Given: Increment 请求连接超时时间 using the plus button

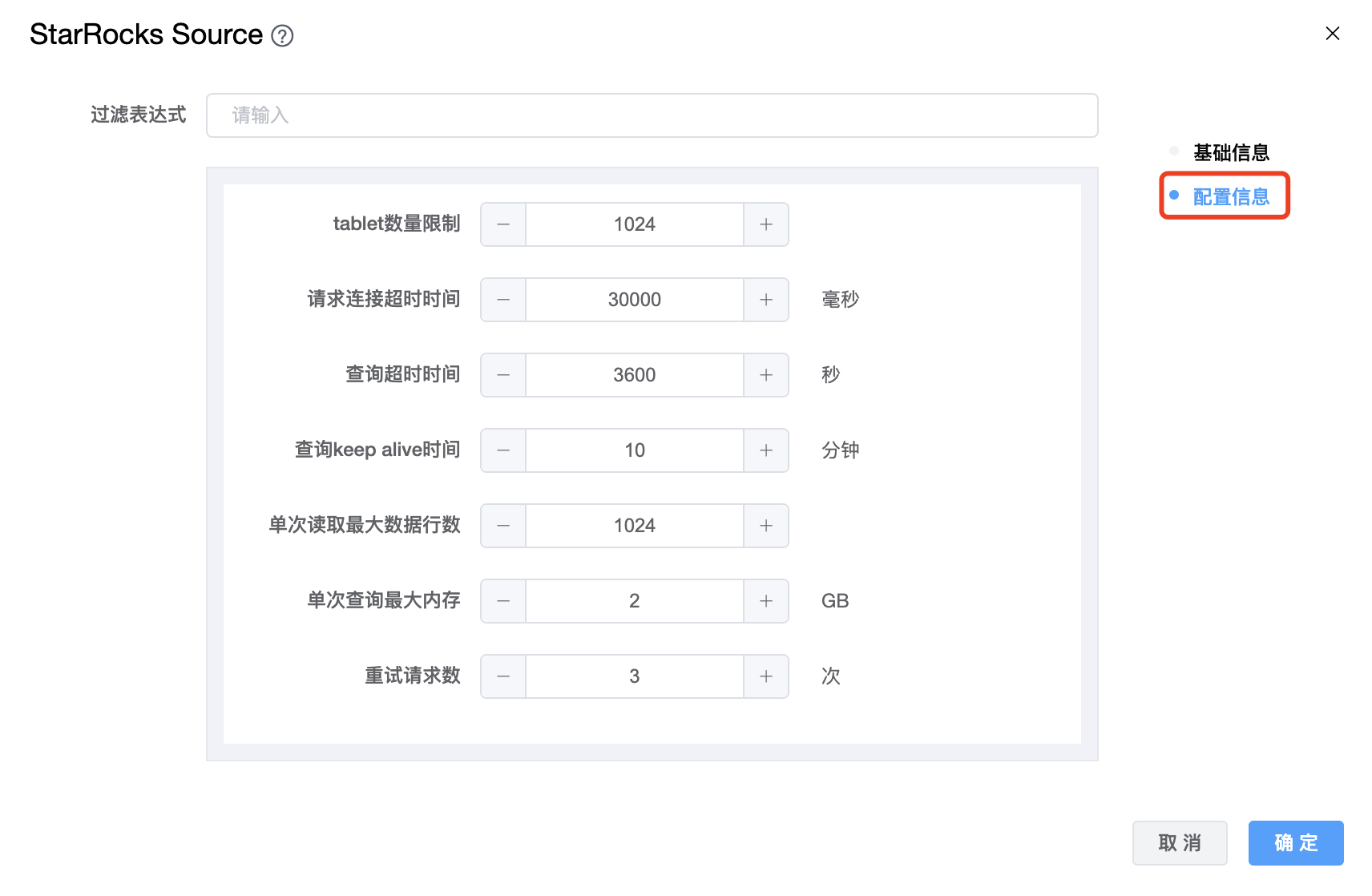Looking at the screenshot, I should 766,300.
